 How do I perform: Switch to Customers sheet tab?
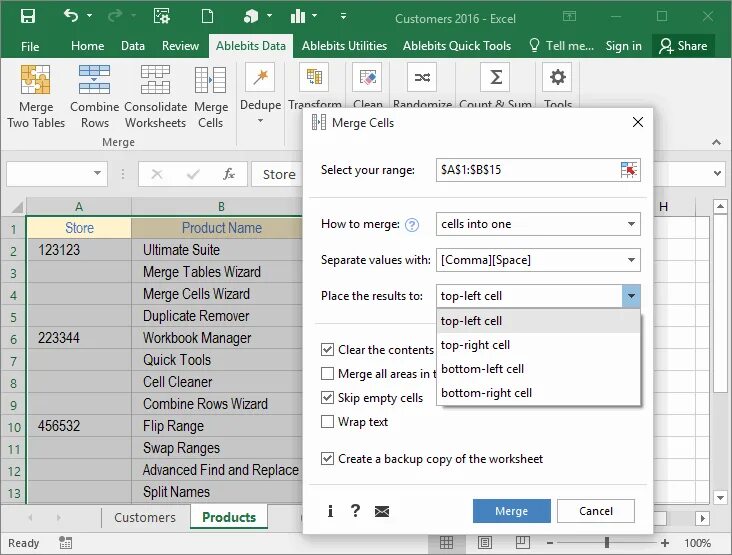145,518
